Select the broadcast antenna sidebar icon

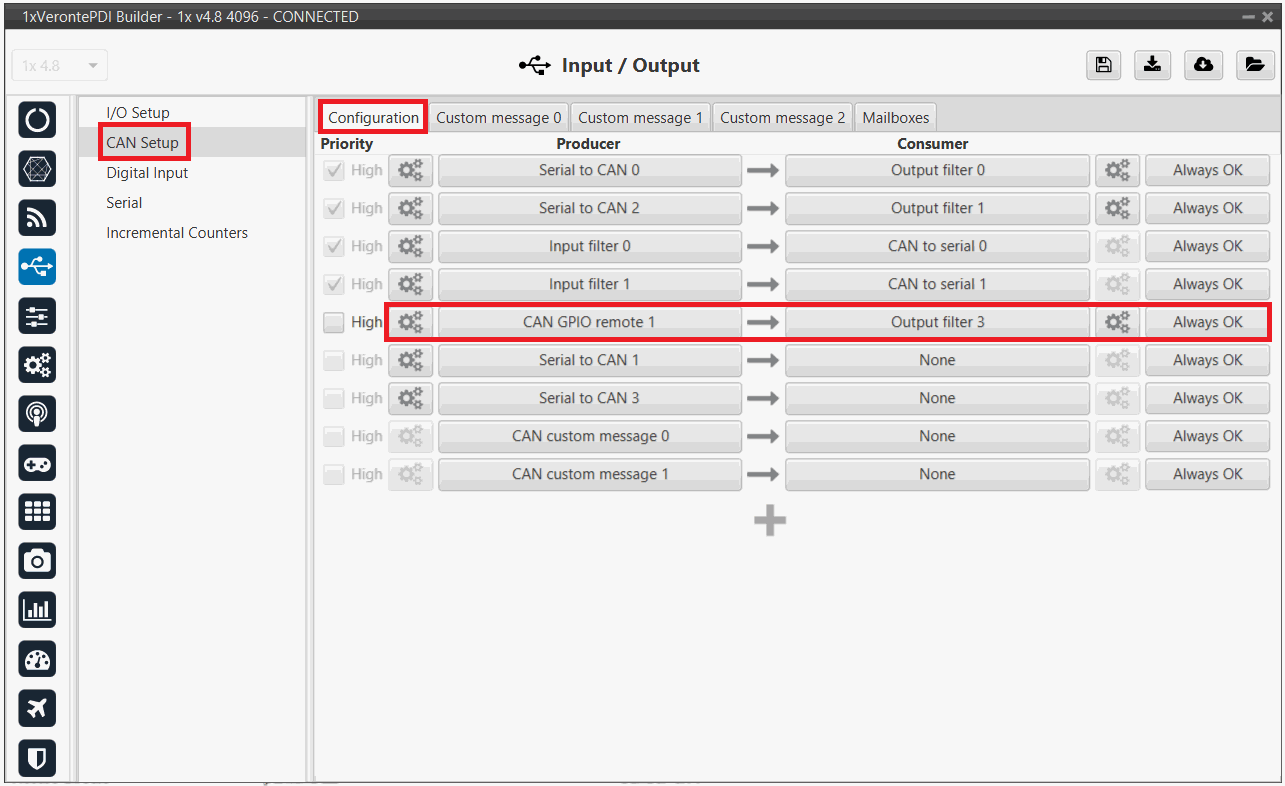(x=37, y=414)
